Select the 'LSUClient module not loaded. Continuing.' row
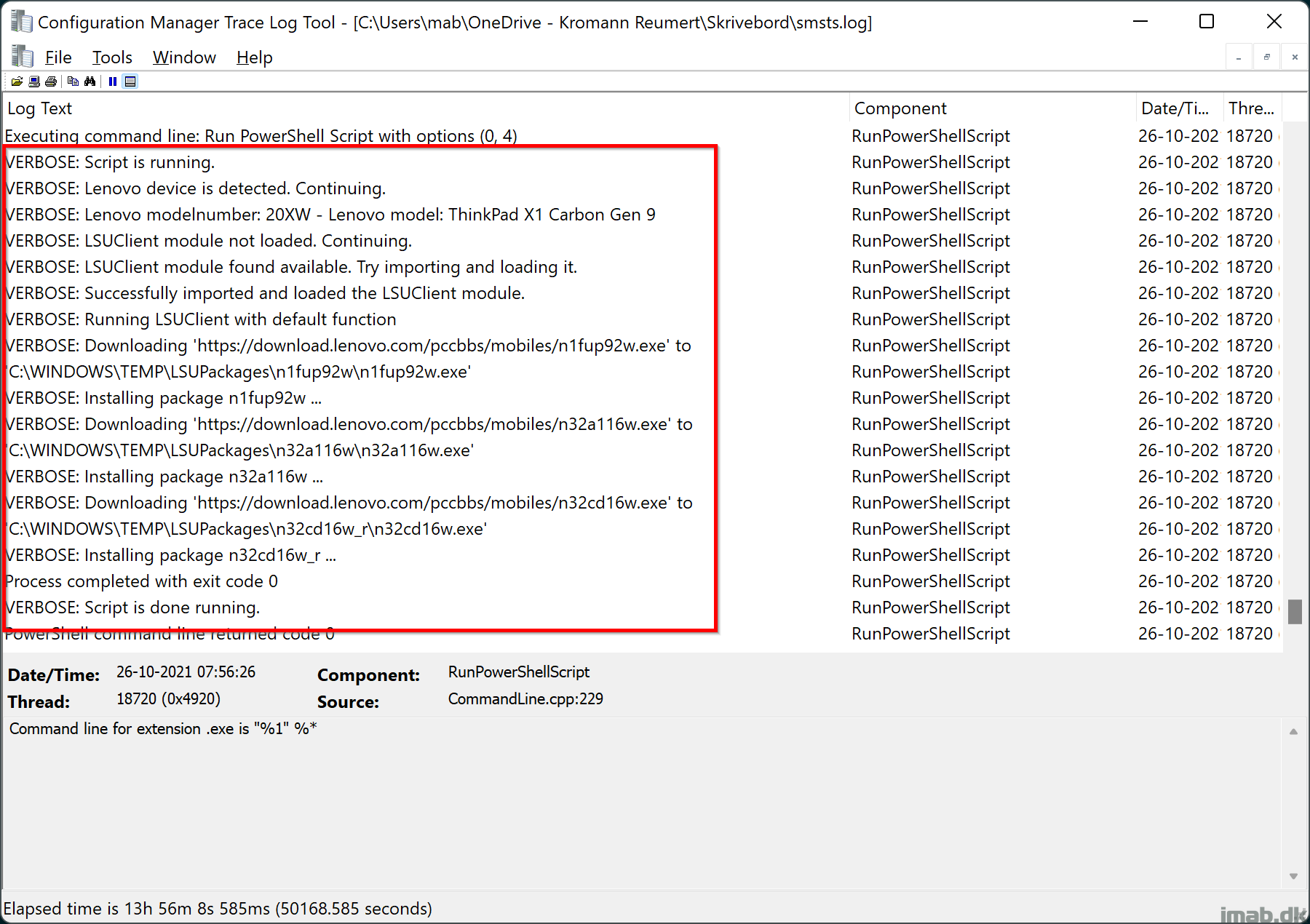The image size is (1310, 924). (642, 241)
